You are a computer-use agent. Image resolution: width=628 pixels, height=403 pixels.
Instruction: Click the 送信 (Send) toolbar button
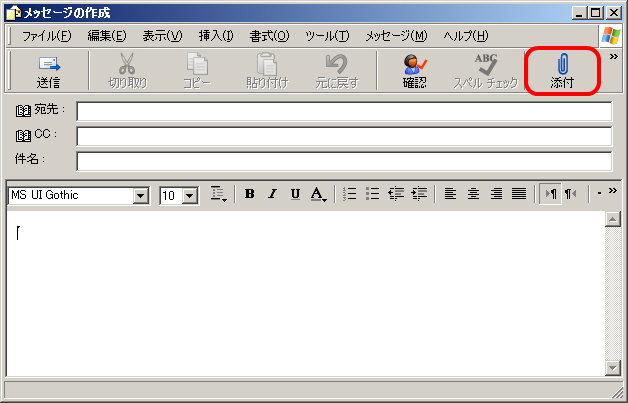pyautogui.click(x=48, y=71)
